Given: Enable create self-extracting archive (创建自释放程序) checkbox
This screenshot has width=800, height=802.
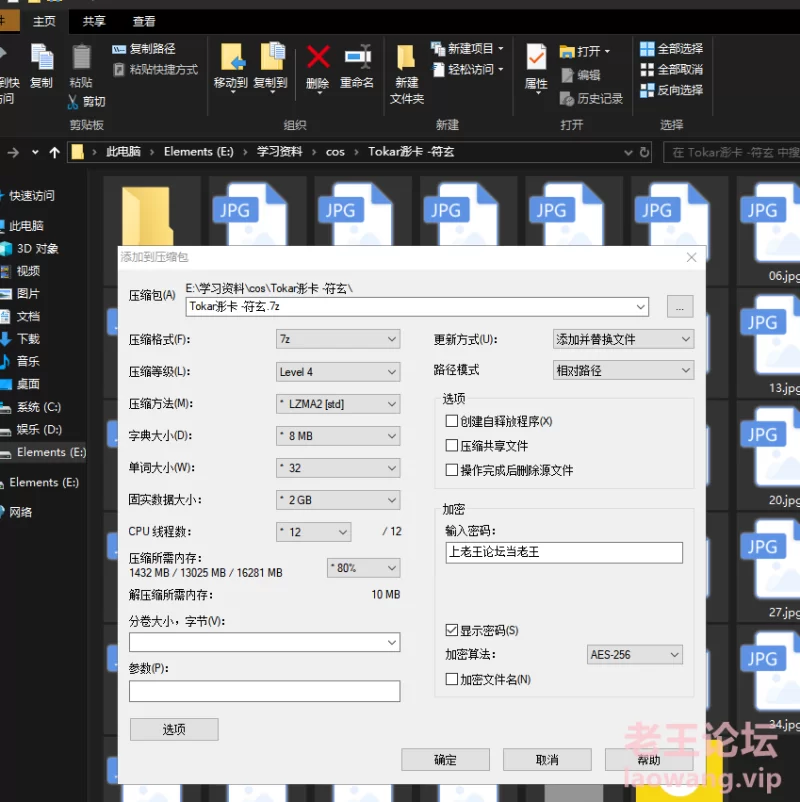Looking at the screenshot, I should [452, 421].
